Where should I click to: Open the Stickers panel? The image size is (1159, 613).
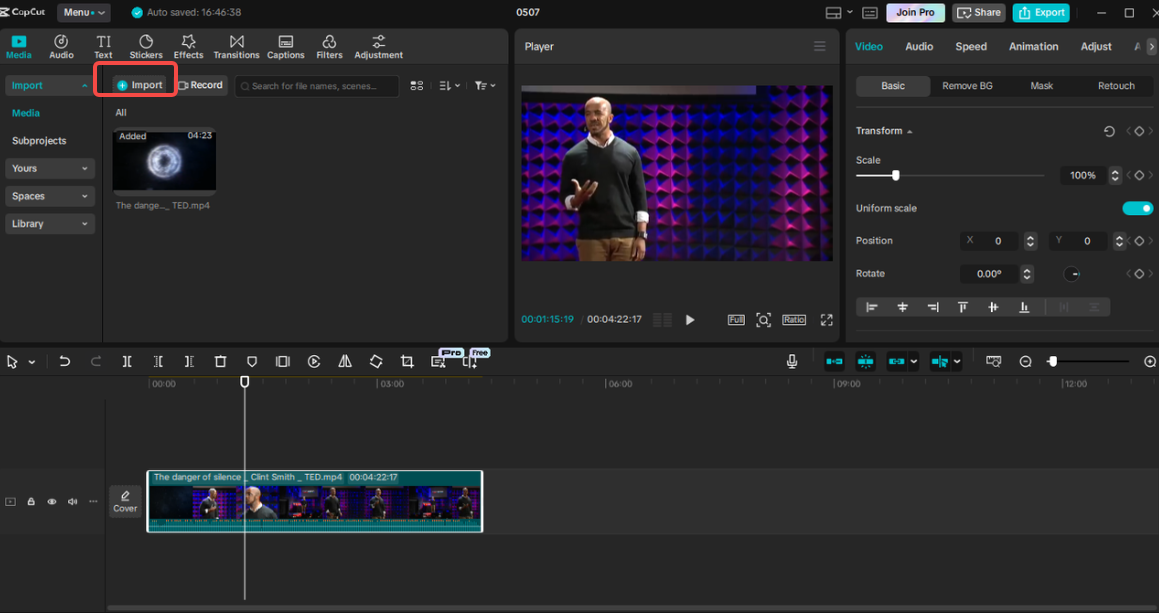click(145, 45)
